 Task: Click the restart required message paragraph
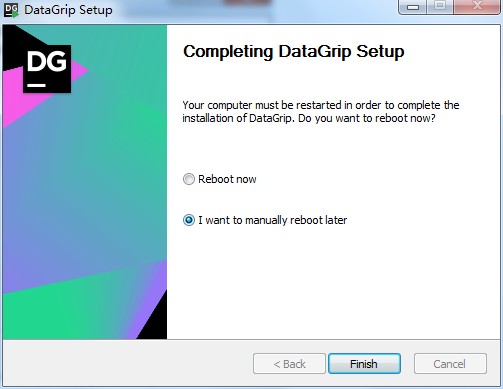(321, 112)
